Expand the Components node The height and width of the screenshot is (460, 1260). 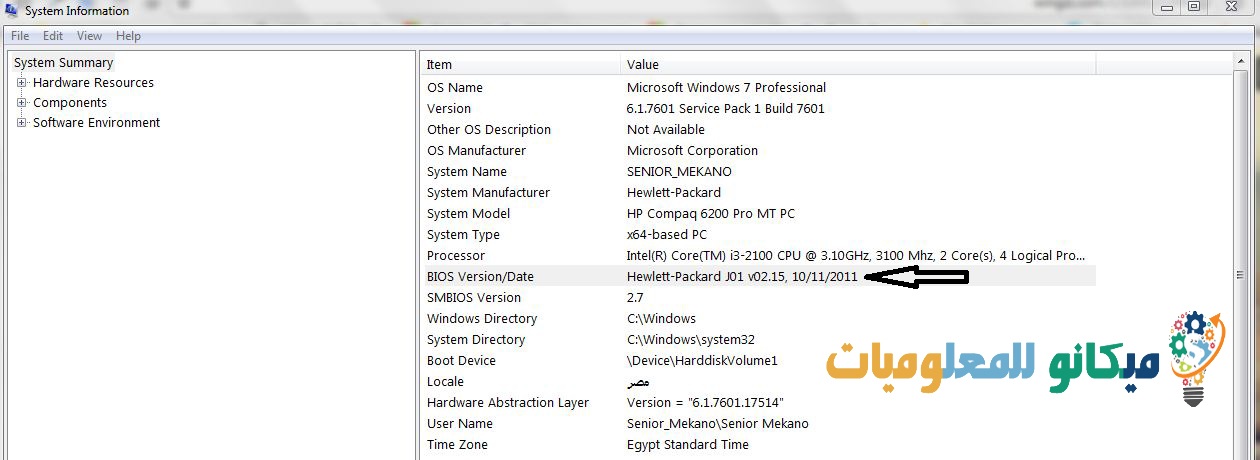coord(22,103)
